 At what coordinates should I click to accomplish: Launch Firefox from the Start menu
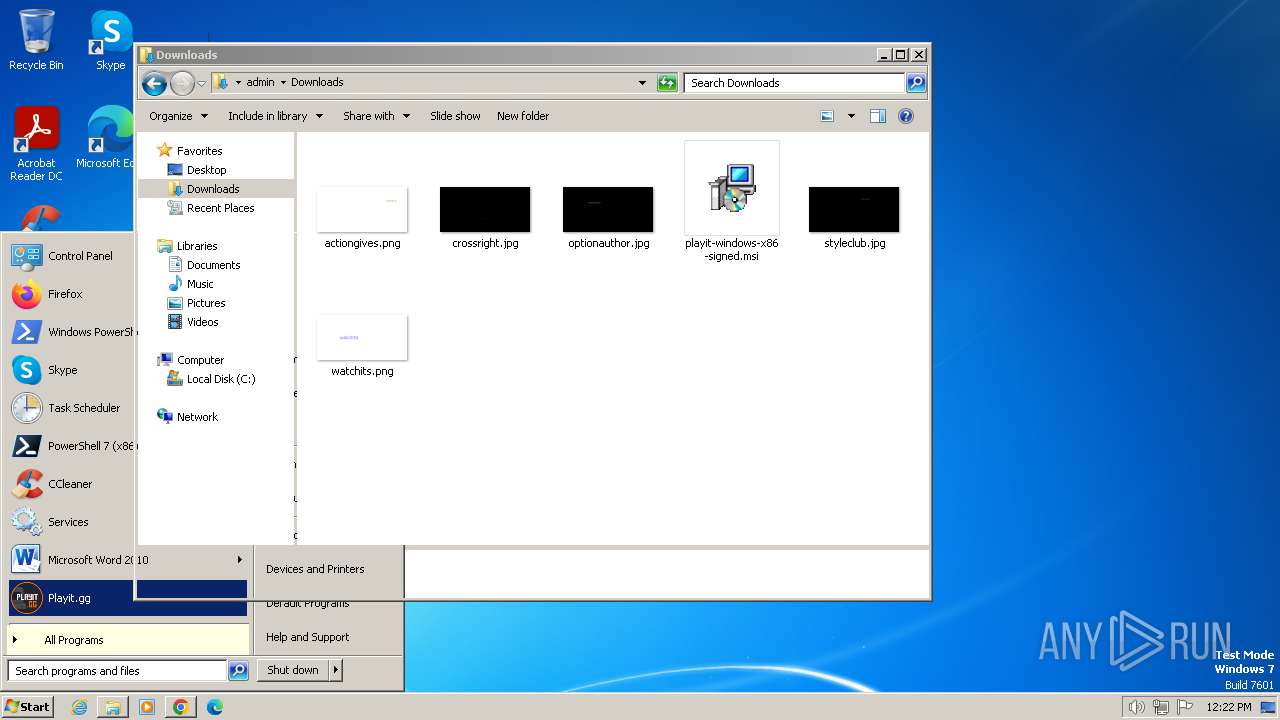[70, 294]
